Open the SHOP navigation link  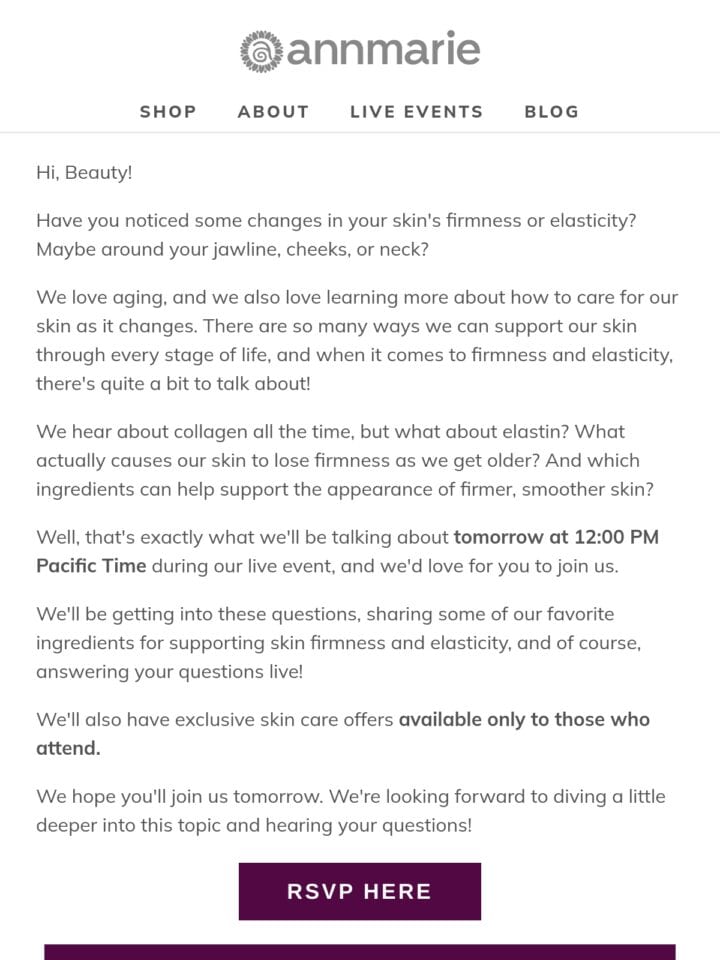click(x=168, y=111)
